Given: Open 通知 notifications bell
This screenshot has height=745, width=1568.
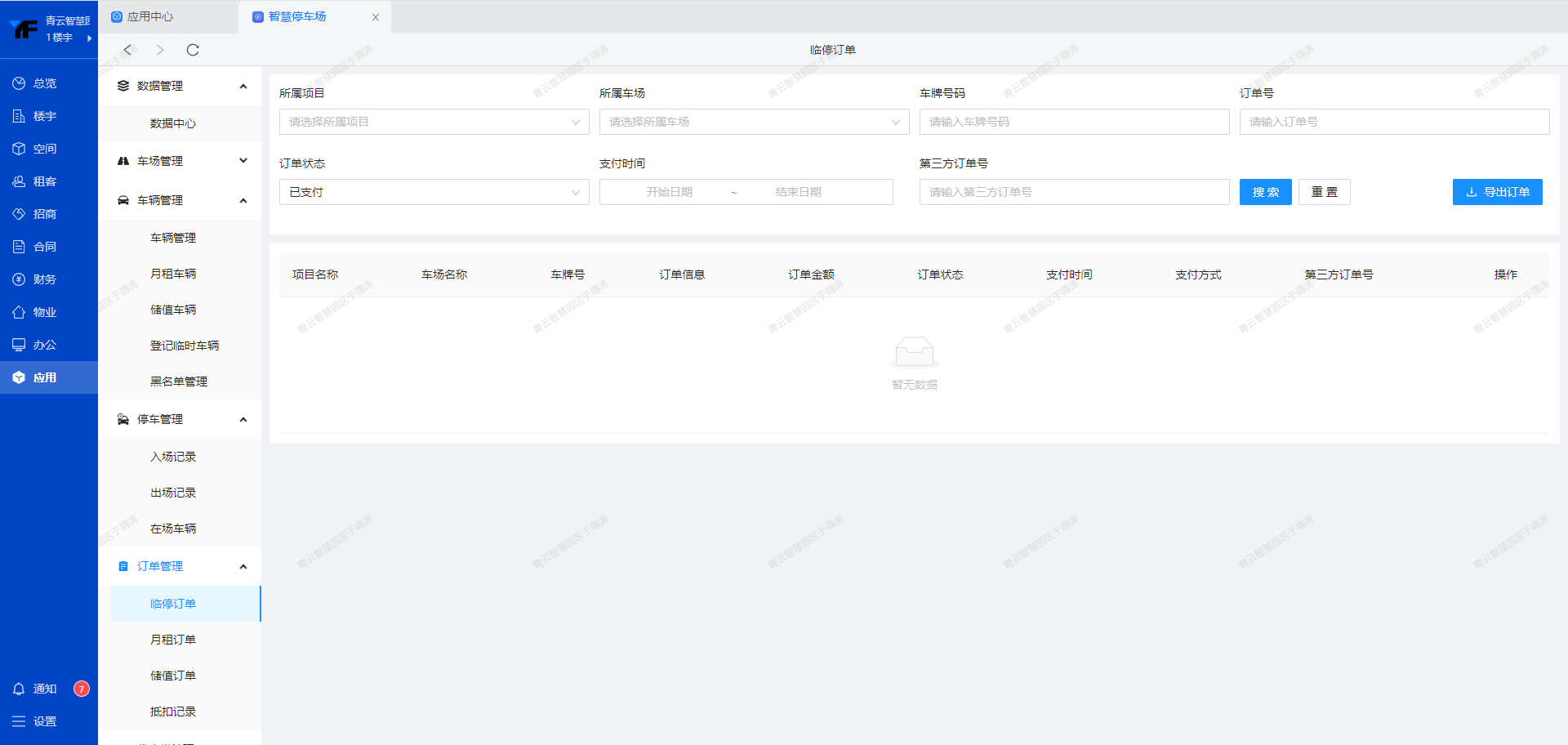Looking at the screenshot, I should (19, 689).
